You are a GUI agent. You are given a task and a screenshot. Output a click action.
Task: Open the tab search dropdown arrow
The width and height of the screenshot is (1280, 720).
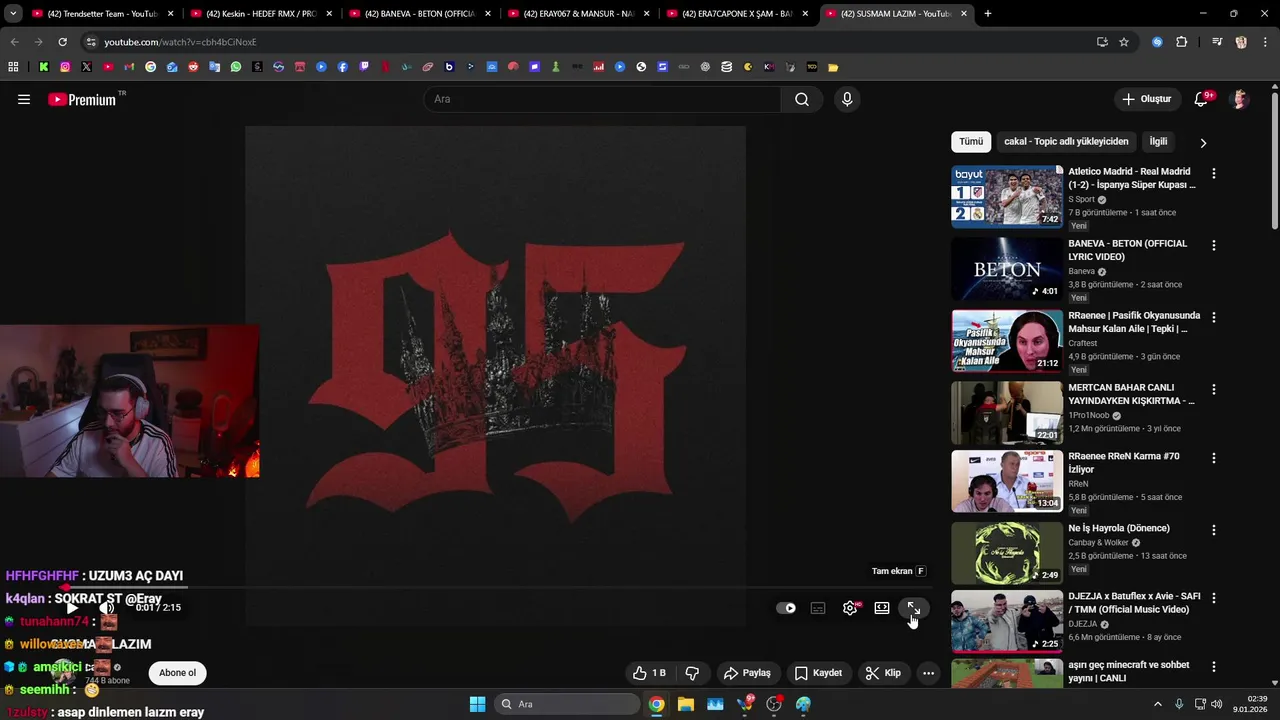click(12, 14)
